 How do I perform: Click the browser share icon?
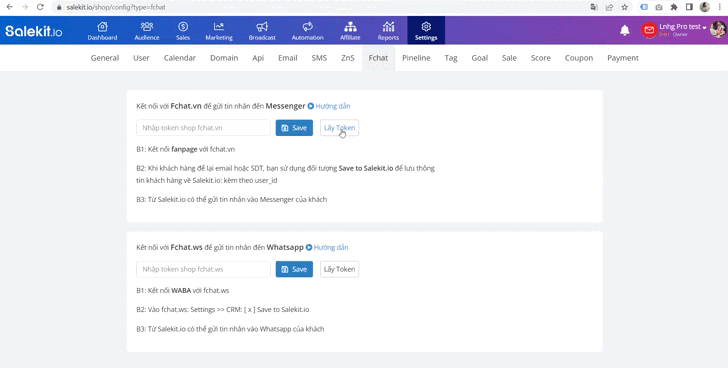tap(609, 7)
